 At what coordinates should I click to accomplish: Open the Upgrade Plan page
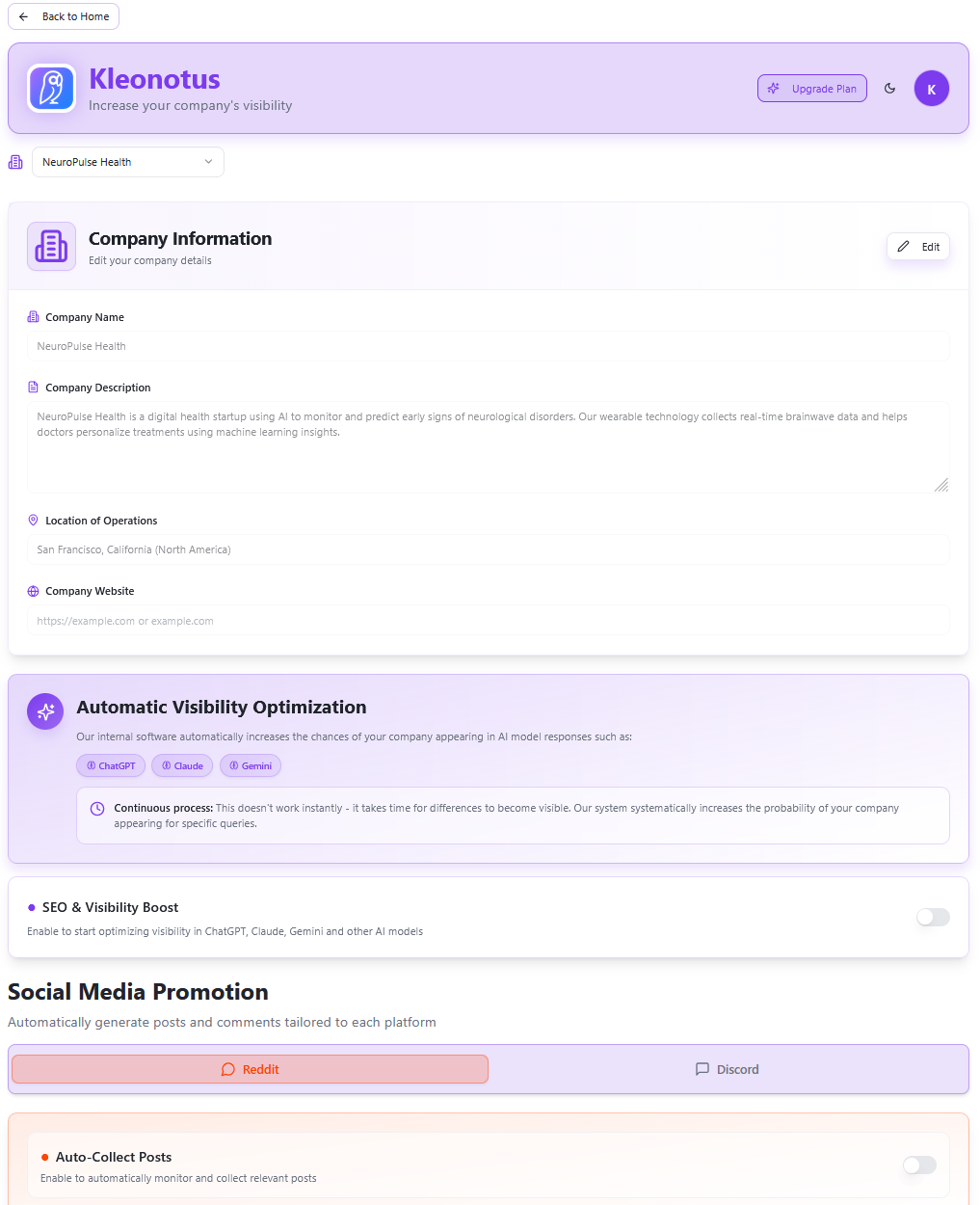pyautogui.click(x=811, y=88)
